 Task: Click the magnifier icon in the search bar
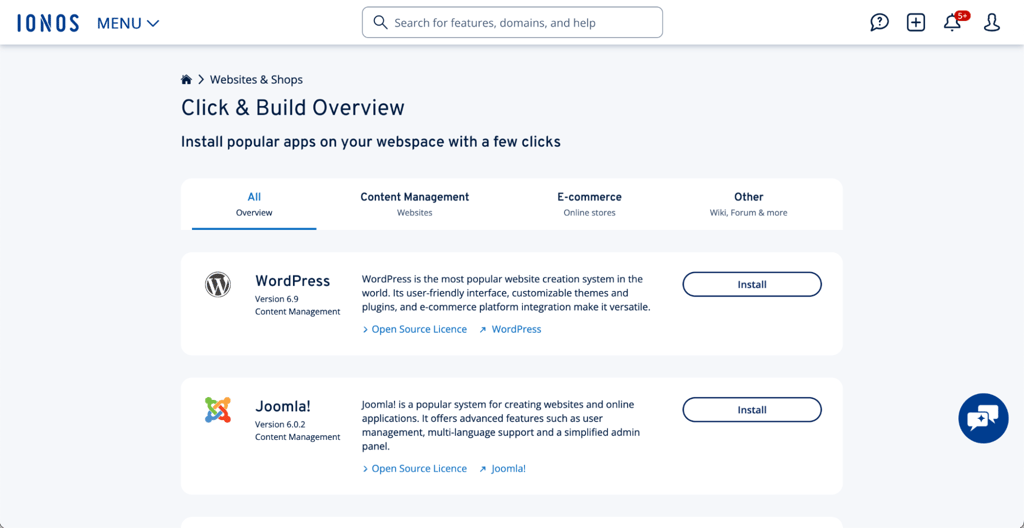tap(380, 22)
